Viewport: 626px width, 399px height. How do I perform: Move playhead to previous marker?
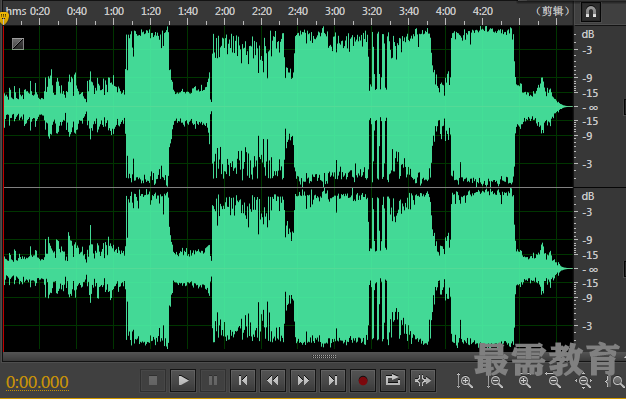243,381
